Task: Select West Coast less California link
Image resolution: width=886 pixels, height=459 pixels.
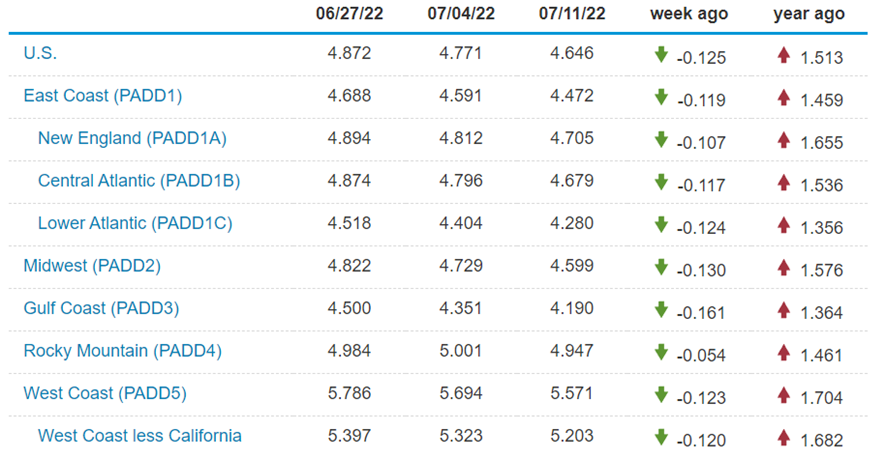Action: [x=139, y=436]
